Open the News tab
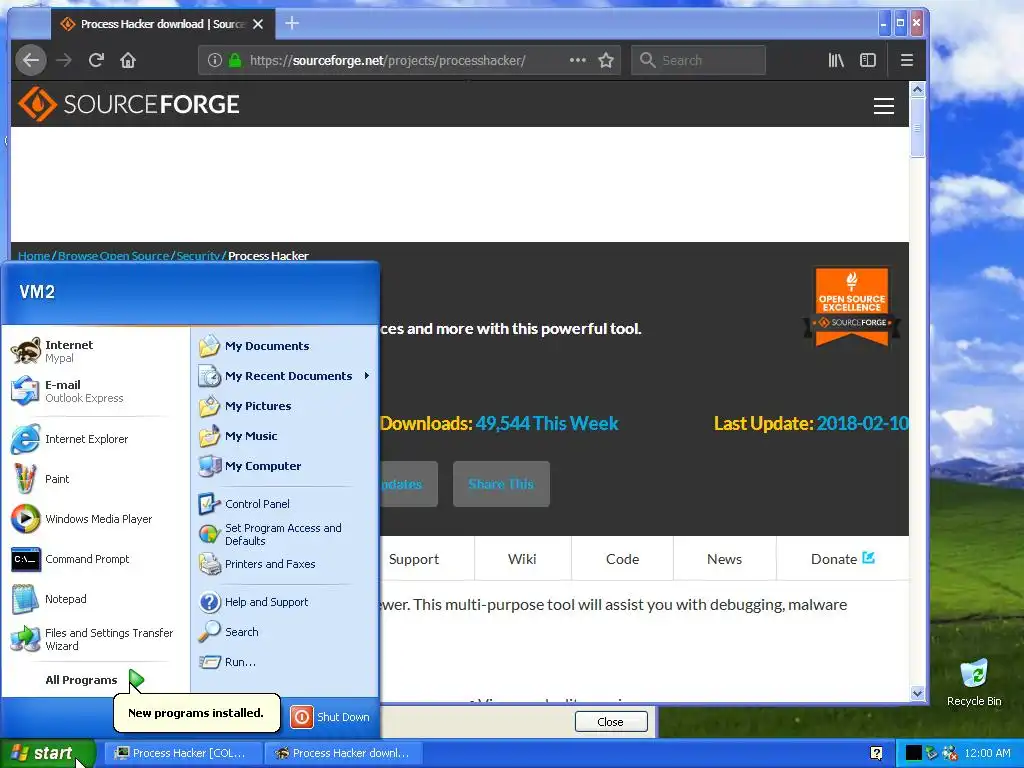The width and height of the screenshot is (1024, 768). (724, 559)
